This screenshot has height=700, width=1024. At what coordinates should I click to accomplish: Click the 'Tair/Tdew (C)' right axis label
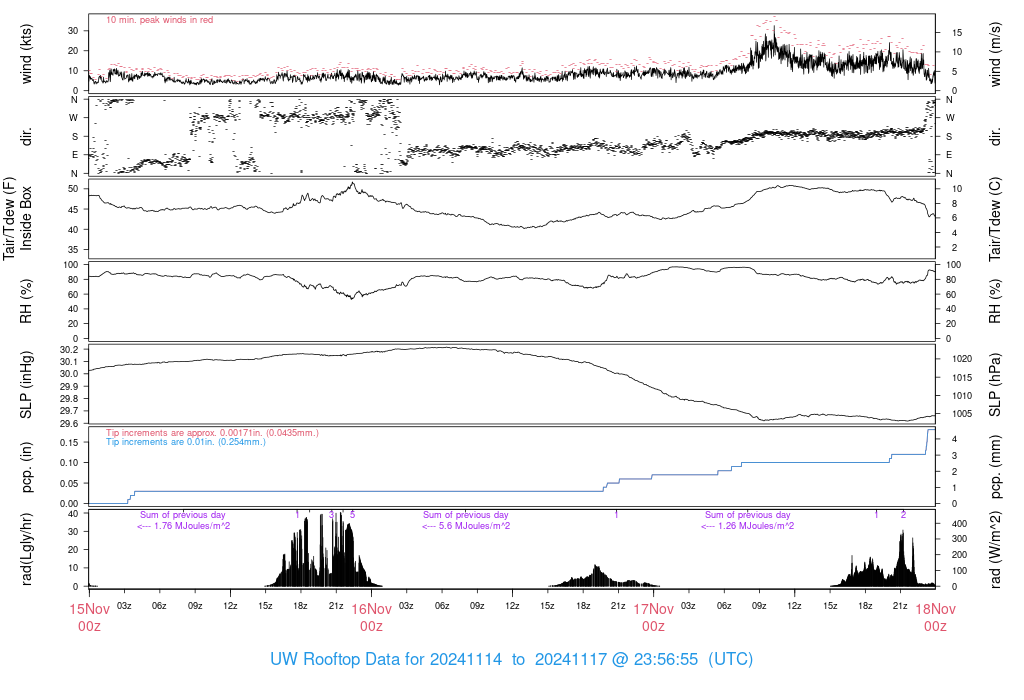tap(995, 219)
